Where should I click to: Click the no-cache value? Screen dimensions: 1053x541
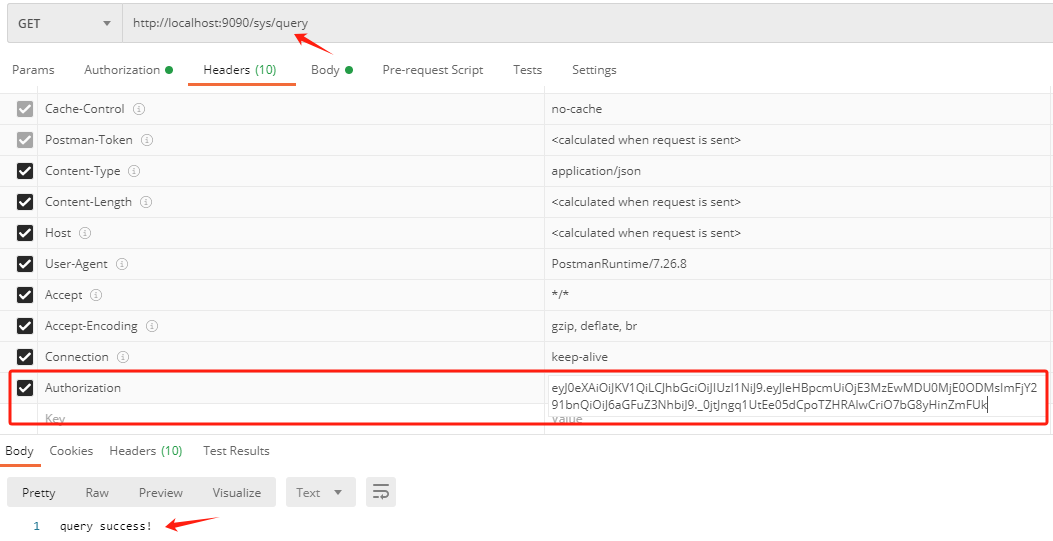coord(576,109)
